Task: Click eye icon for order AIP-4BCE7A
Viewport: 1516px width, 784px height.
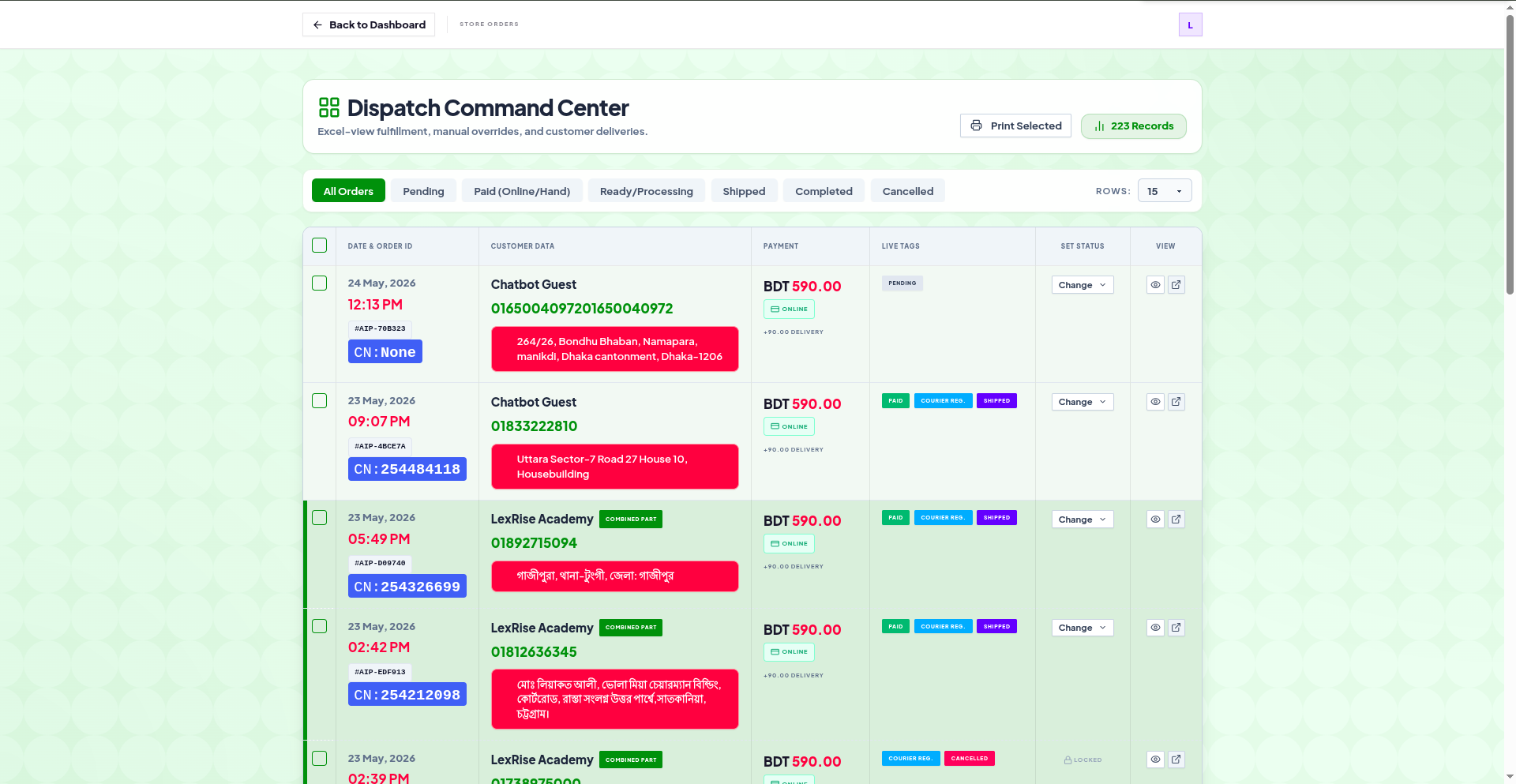Action: pyautogui.click(x=1155, y=402)
